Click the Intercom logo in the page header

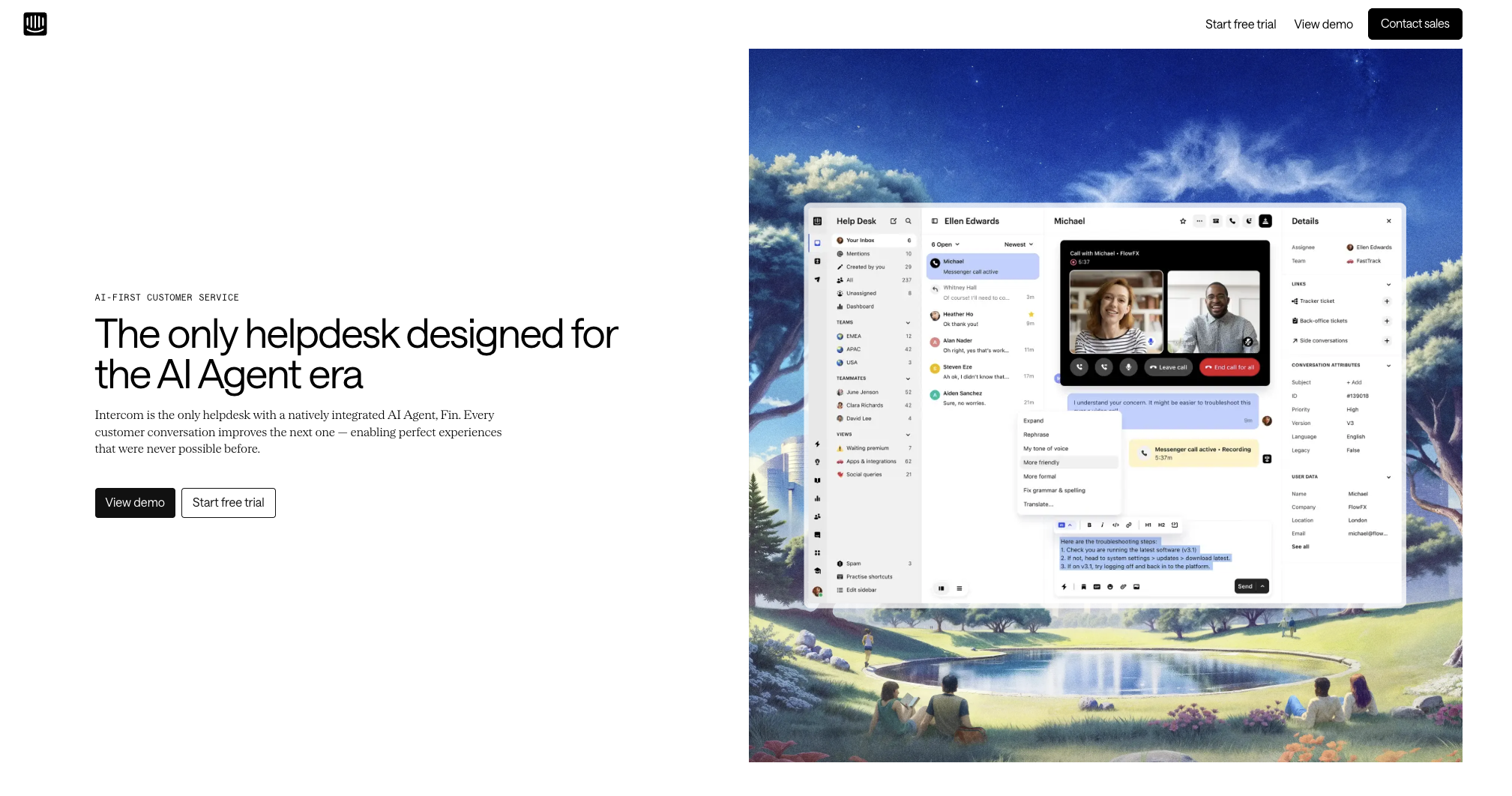click(35, 24)
